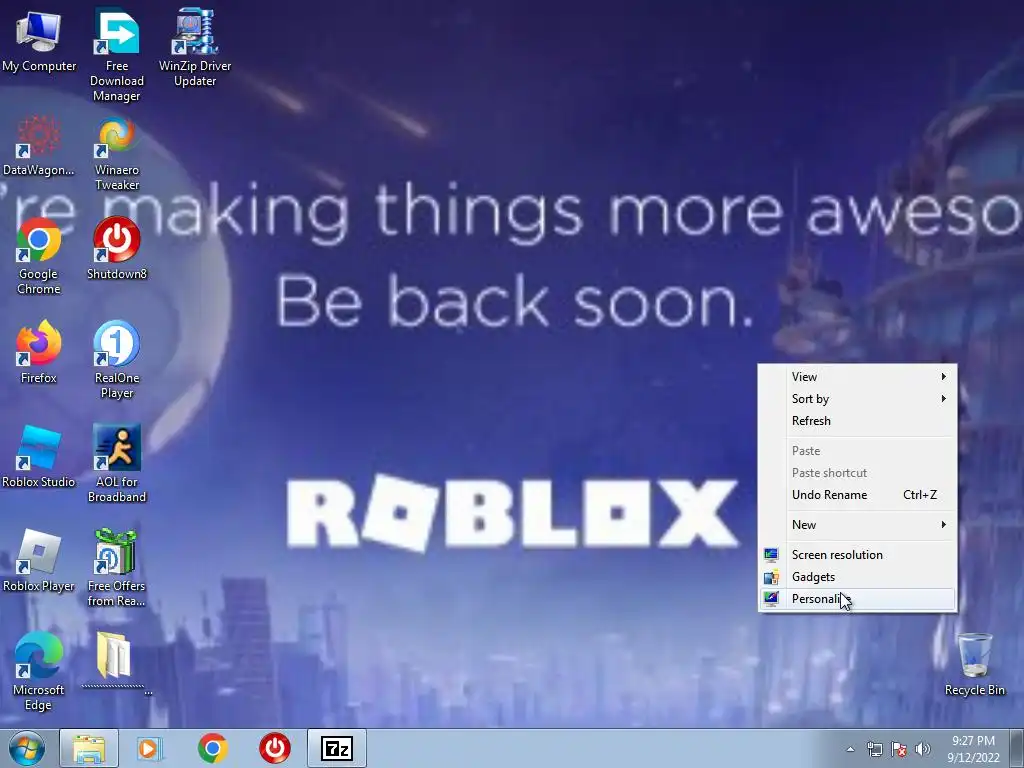Launch Windows Media Player from taskbar
1024x768 pixels.
click(150, 748)
